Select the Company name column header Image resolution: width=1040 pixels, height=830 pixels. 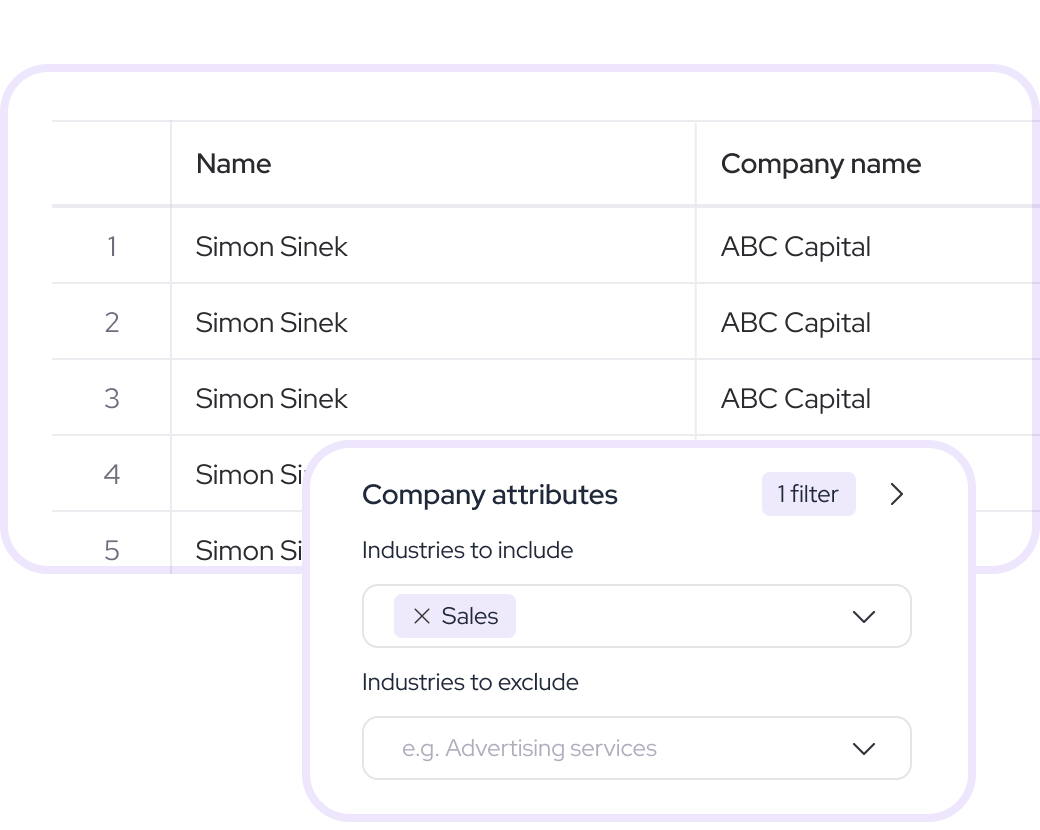point(820,164)
